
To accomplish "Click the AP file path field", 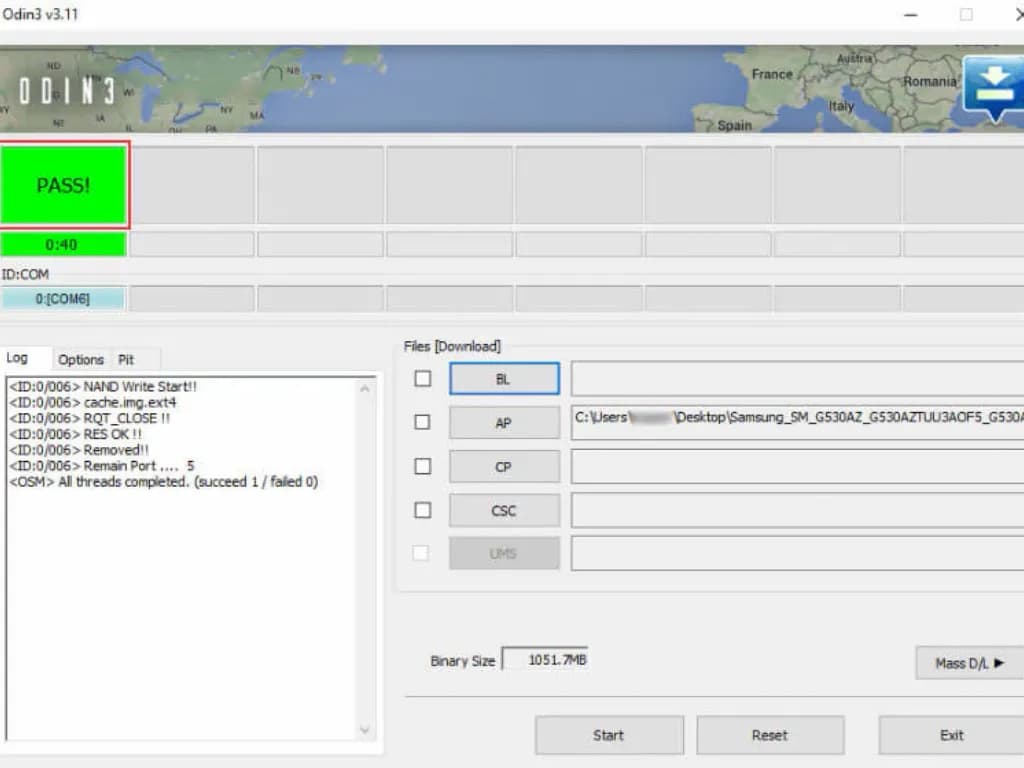I will [797, 422].
